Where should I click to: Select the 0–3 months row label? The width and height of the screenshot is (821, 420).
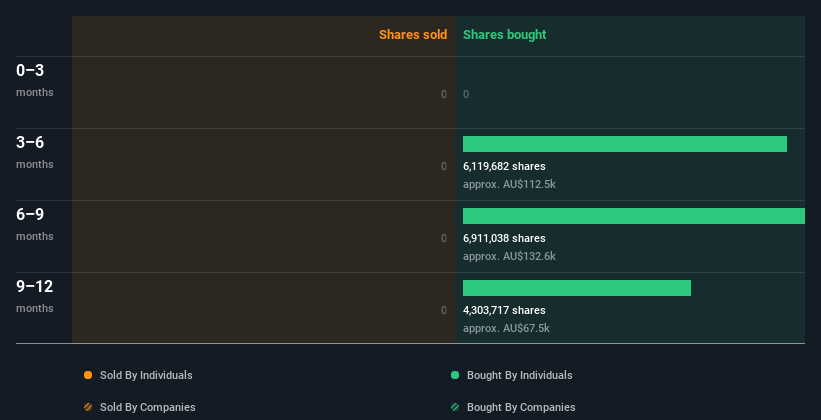pyautogui.click(x=35, y=80)
